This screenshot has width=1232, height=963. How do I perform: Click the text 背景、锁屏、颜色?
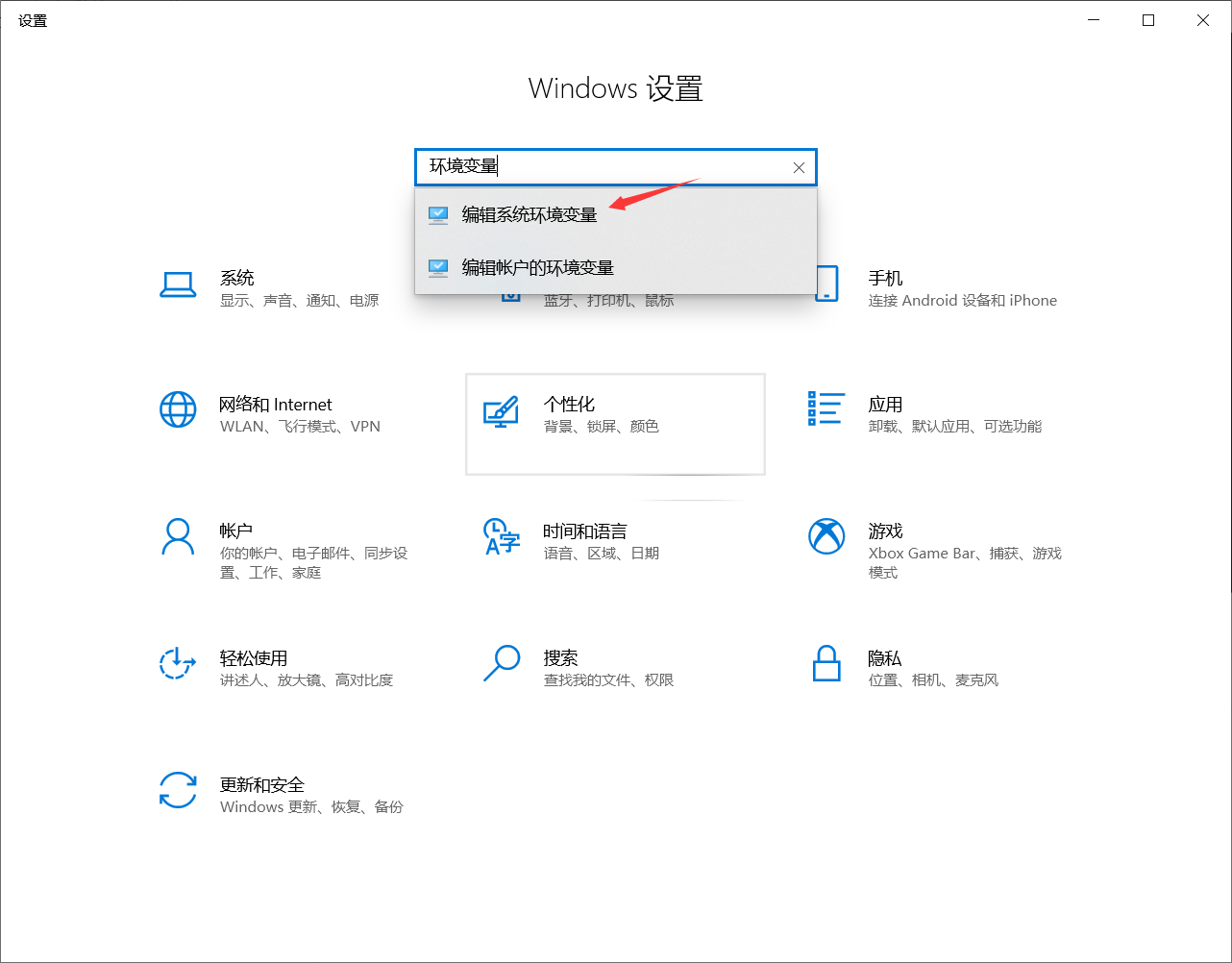point(602,427)
